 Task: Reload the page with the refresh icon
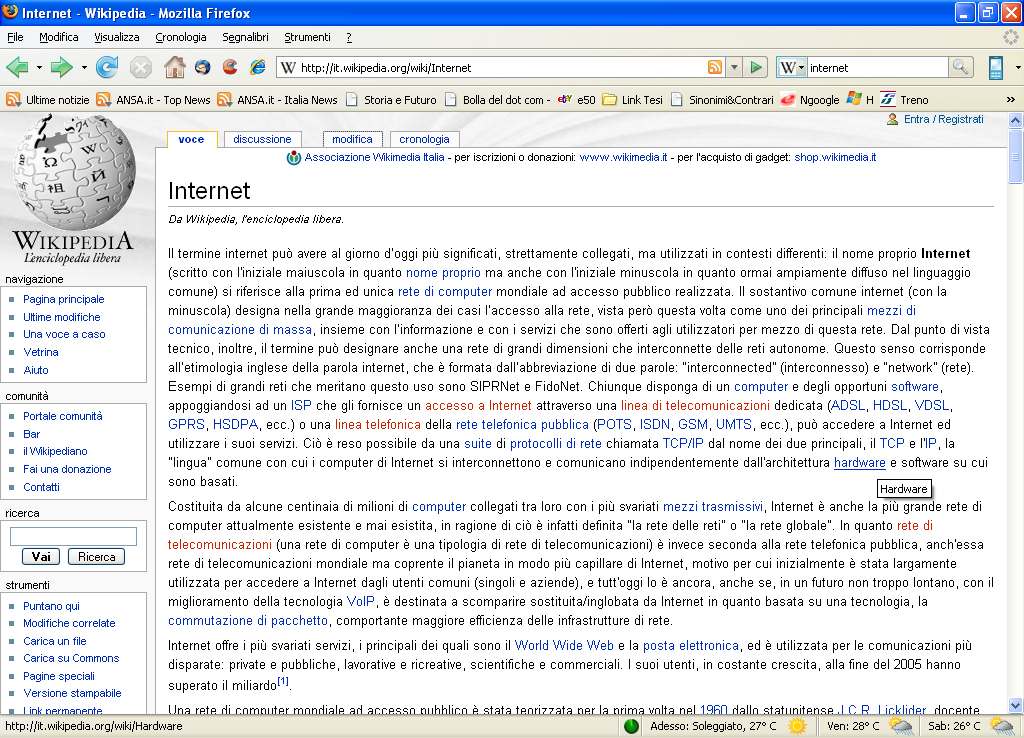point(107,67)
